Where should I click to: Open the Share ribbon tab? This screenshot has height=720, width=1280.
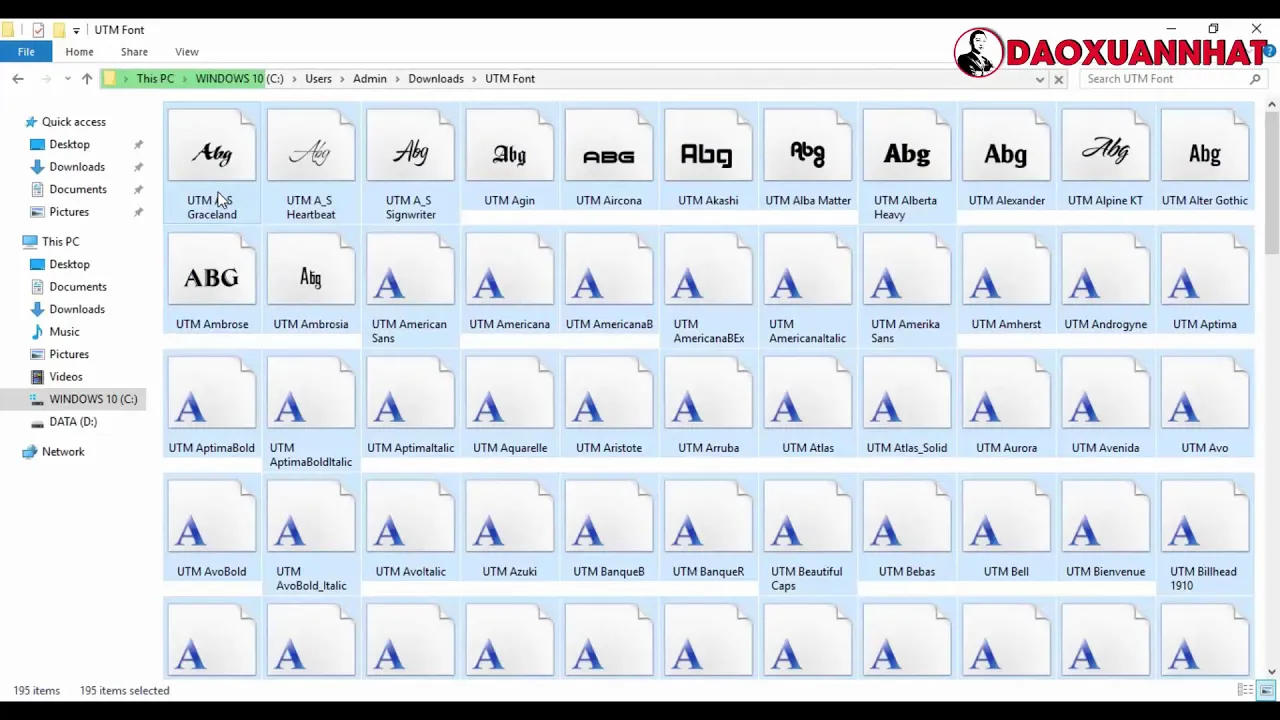coord(134,52)
